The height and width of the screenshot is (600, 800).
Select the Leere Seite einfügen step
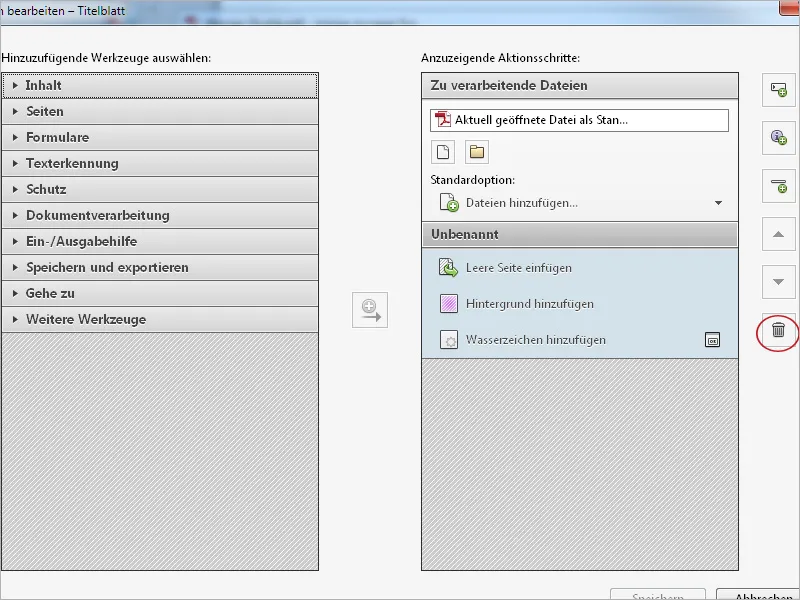(580, 268)
